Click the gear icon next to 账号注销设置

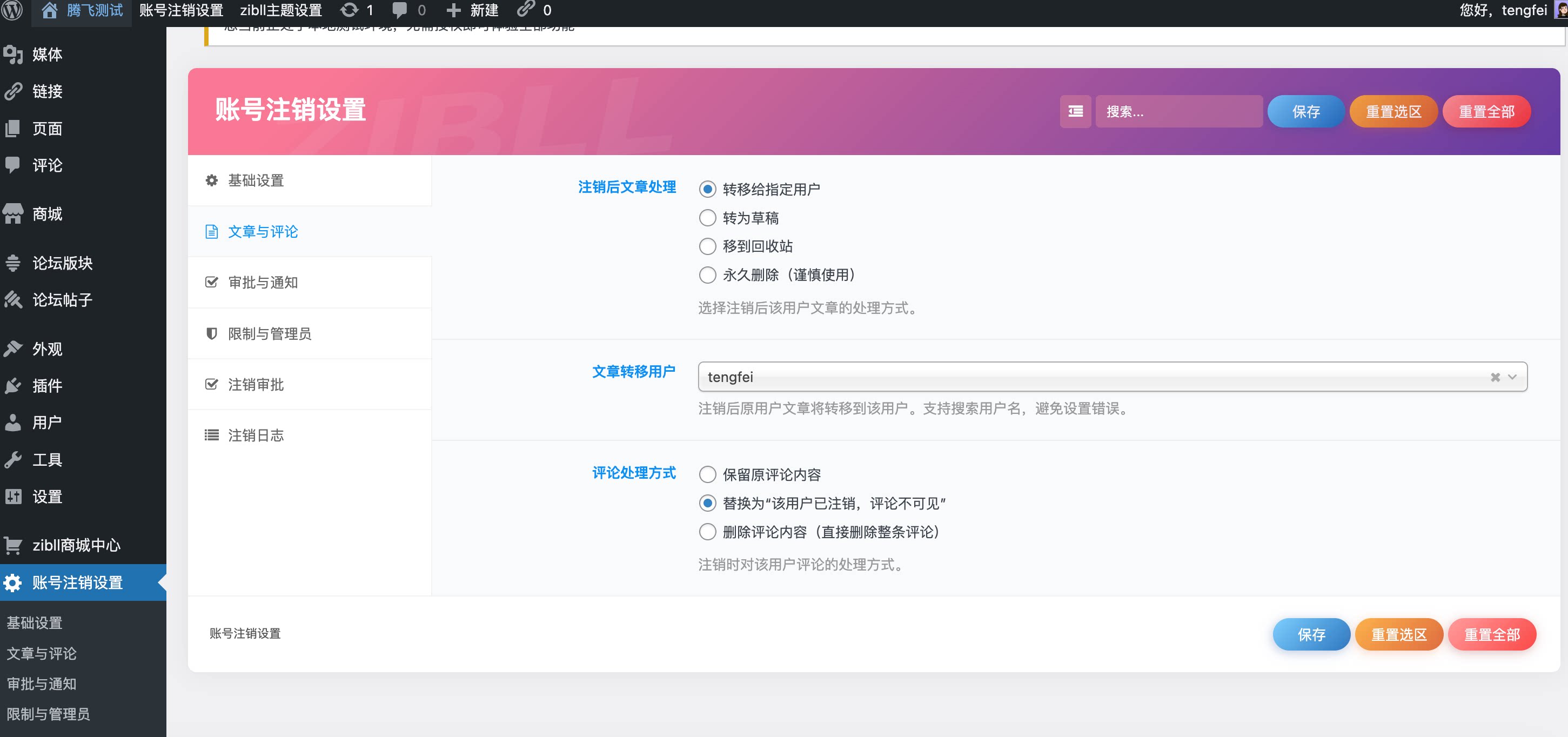[12, 582]
